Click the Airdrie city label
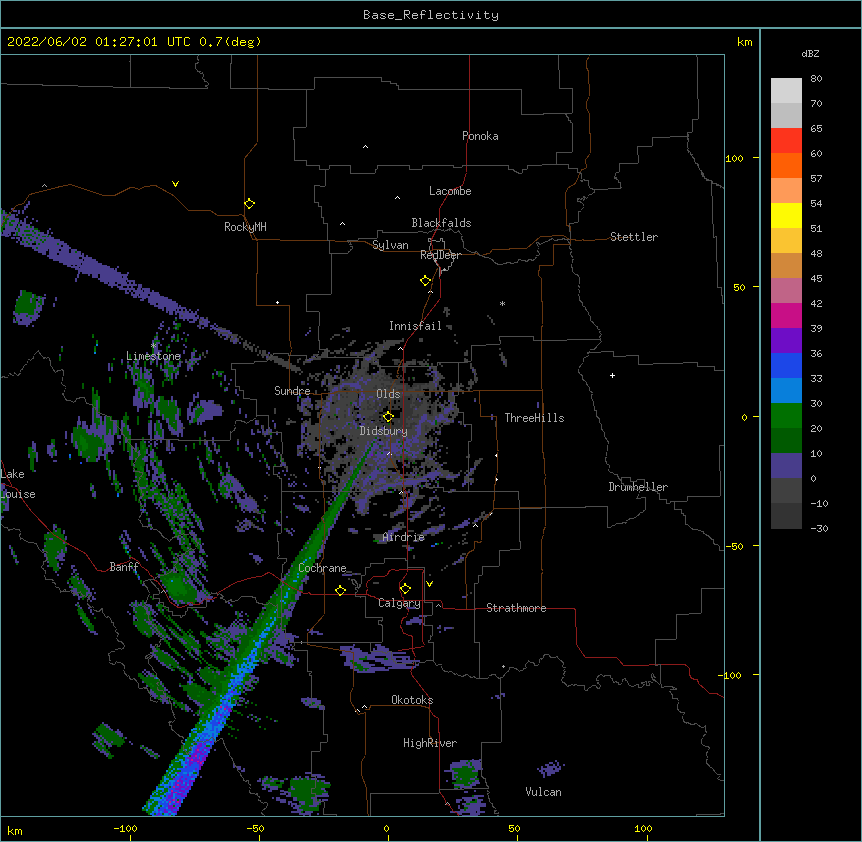The width and height of the screenshot is (862, 842). [404, 537]
